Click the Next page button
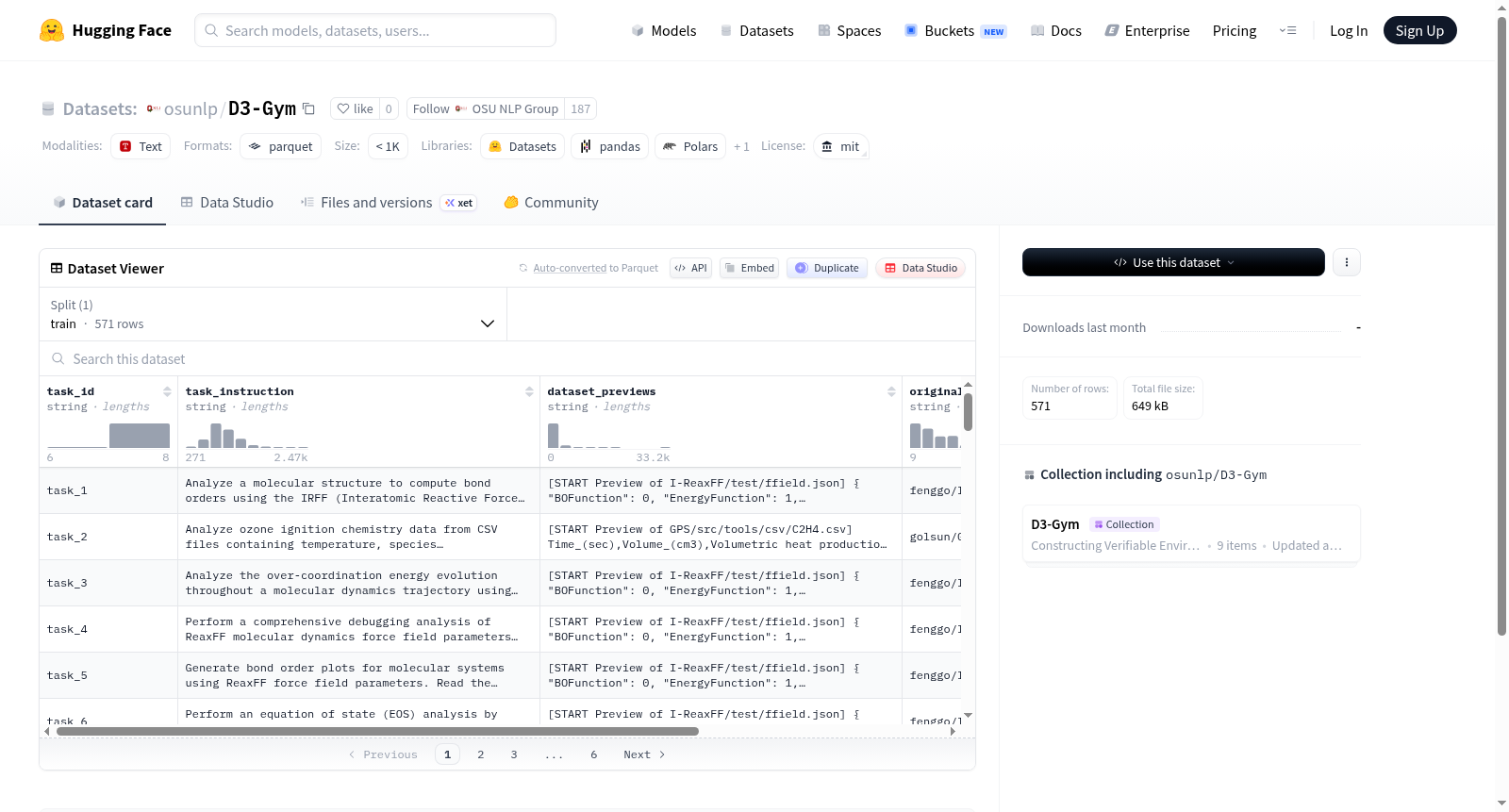 point(644,754)
